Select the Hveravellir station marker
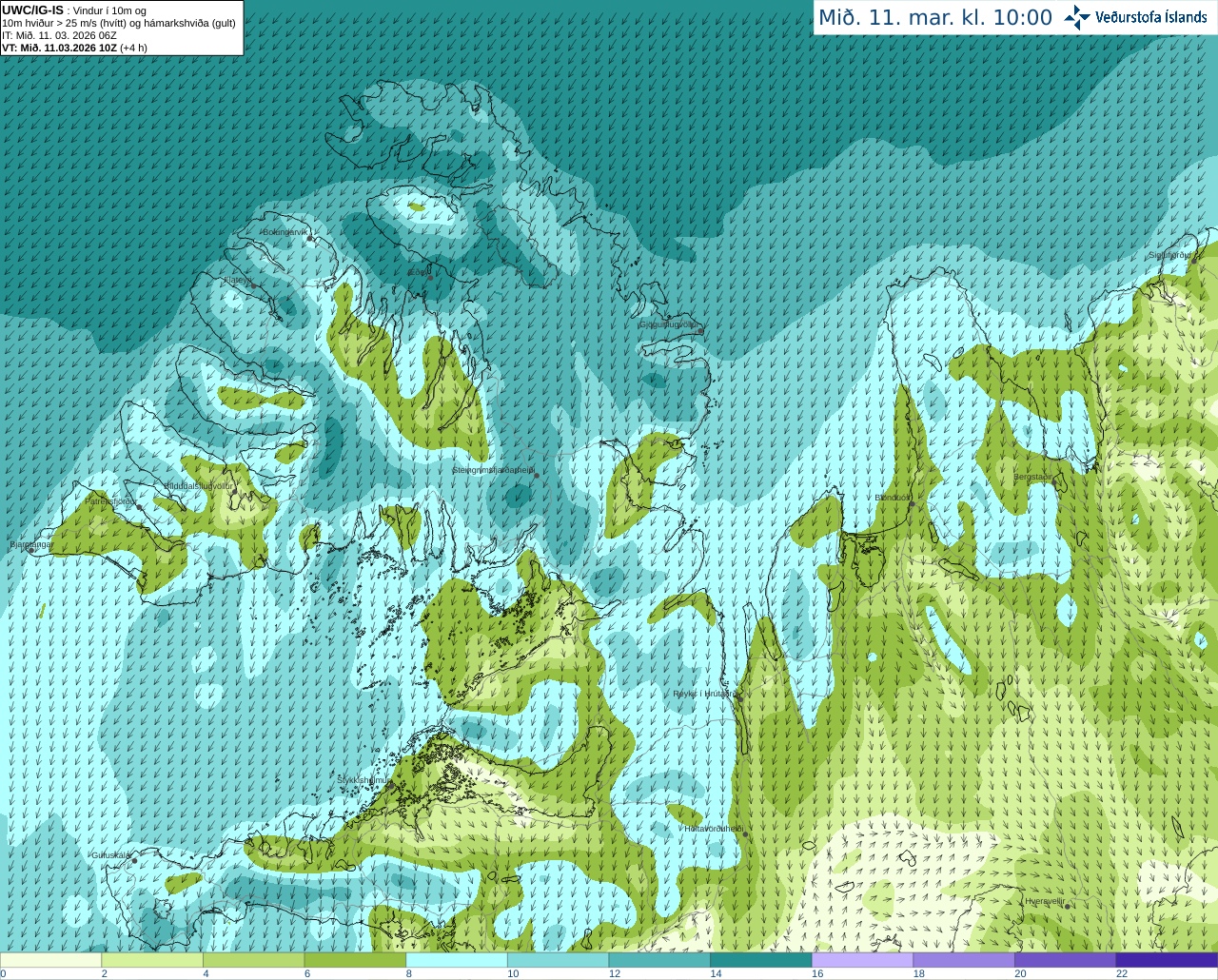The height and width of the screenshot is (980, 1218). click(1067, 906)
